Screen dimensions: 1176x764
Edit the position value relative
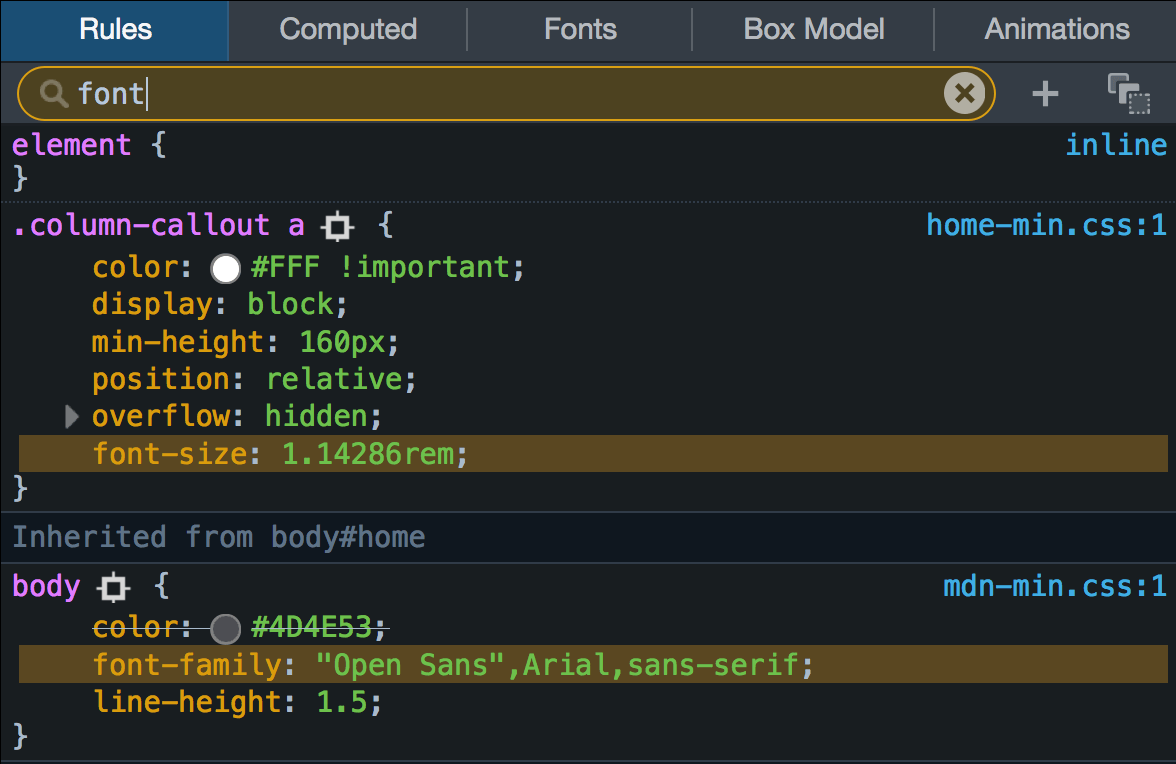click(334, 379)
